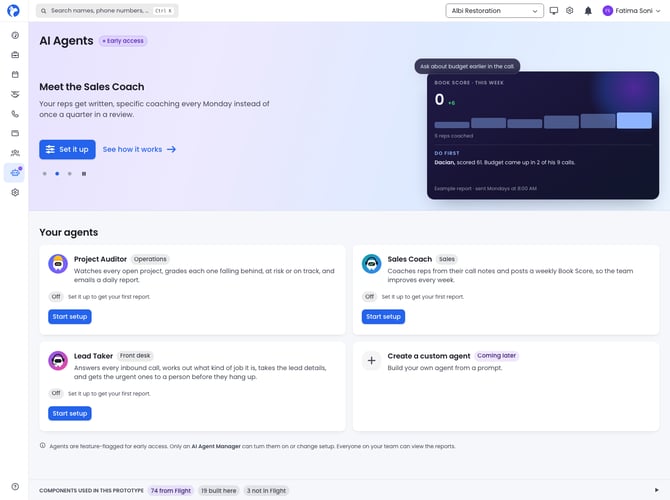The width and height of the screenshot is (670, 500).
Task: Click the arrow after See how it works
Action: tap(171, 149)
